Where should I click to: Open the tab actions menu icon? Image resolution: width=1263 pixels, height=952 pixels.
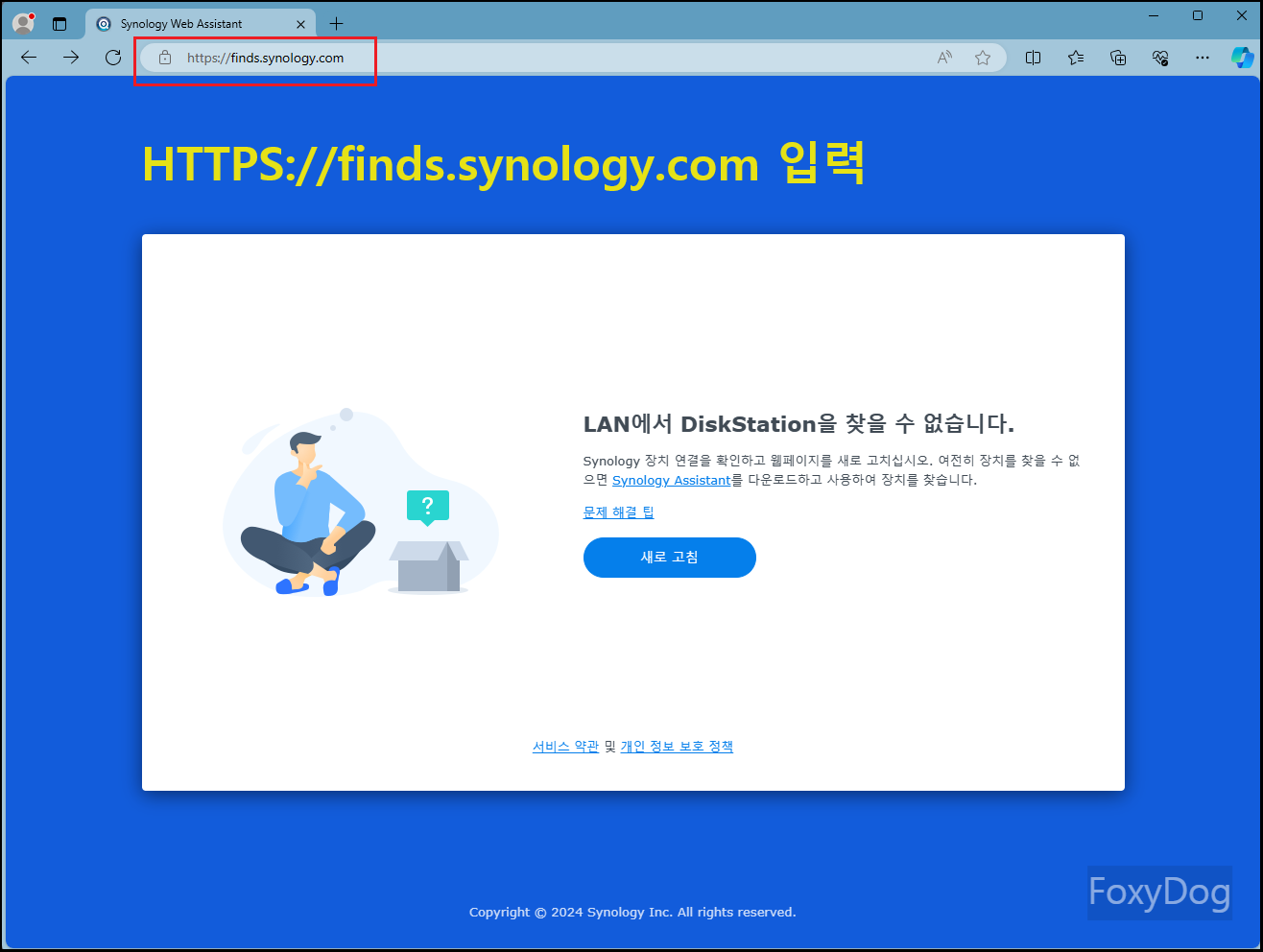pos(60,24)
